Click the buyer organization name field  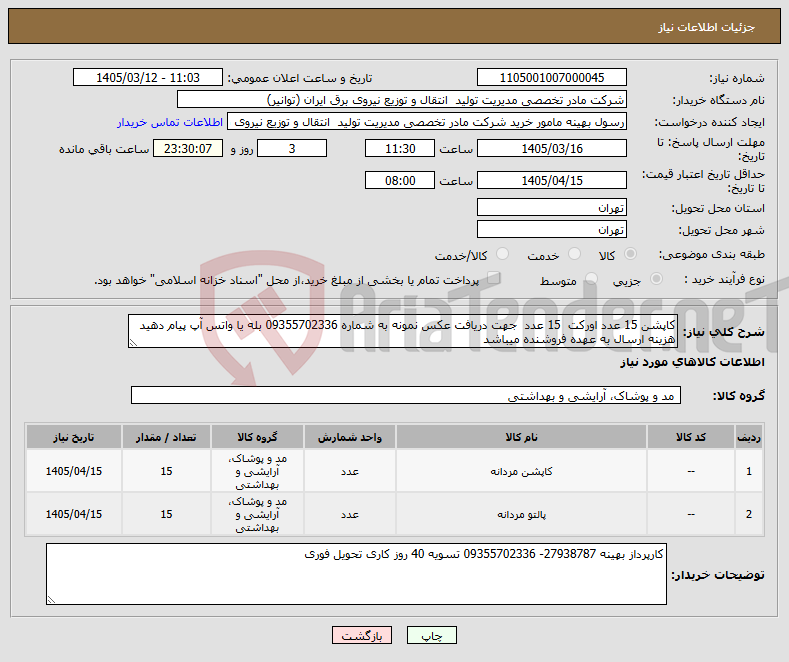(402, 100)
